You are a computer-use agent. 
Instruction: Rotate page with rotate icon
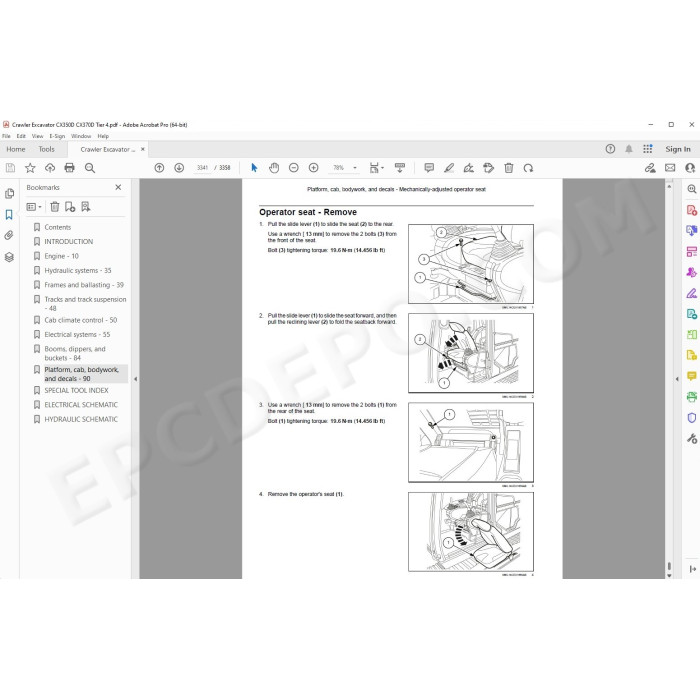(x=528, y=168)
